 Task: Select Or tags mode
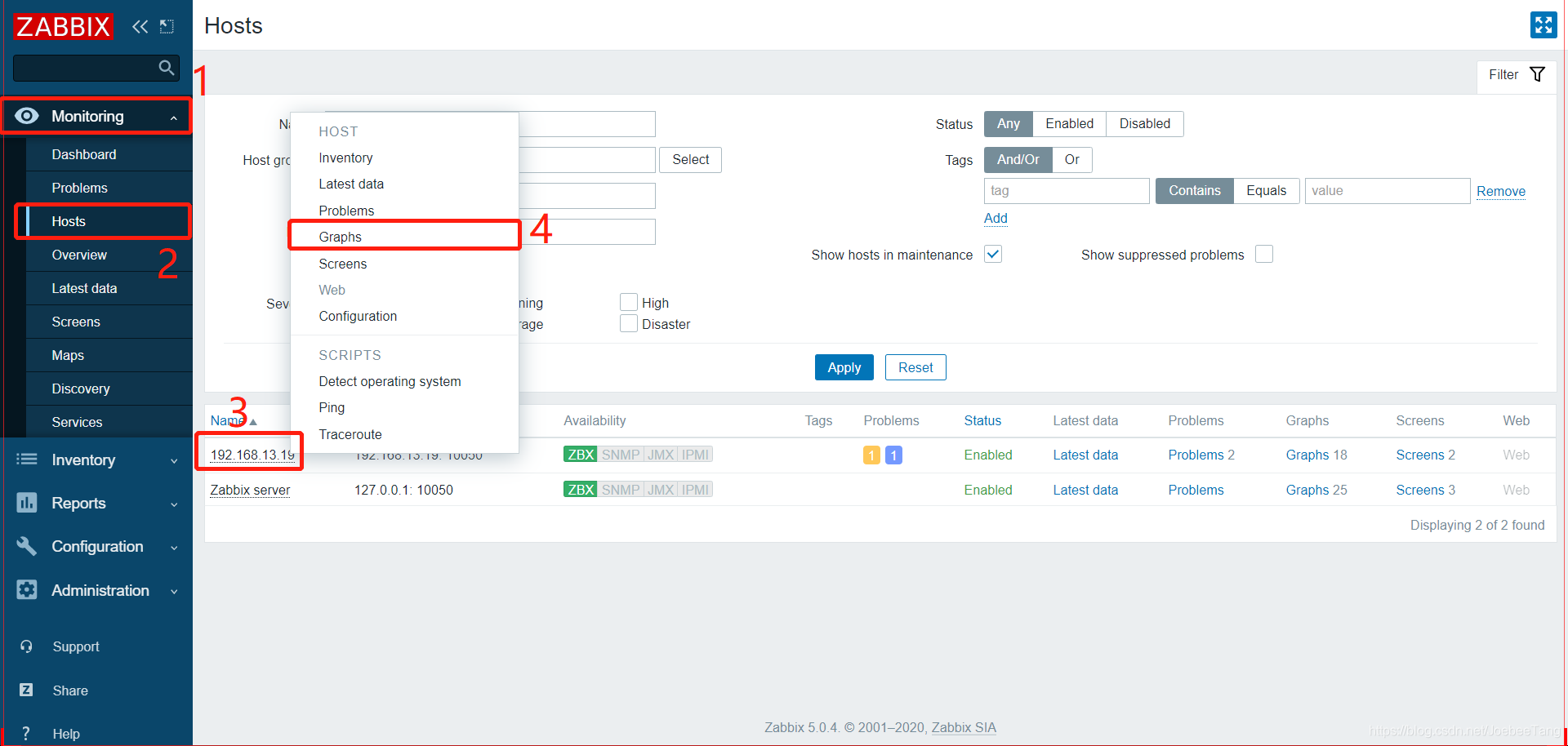click(x=1072, y=159)
